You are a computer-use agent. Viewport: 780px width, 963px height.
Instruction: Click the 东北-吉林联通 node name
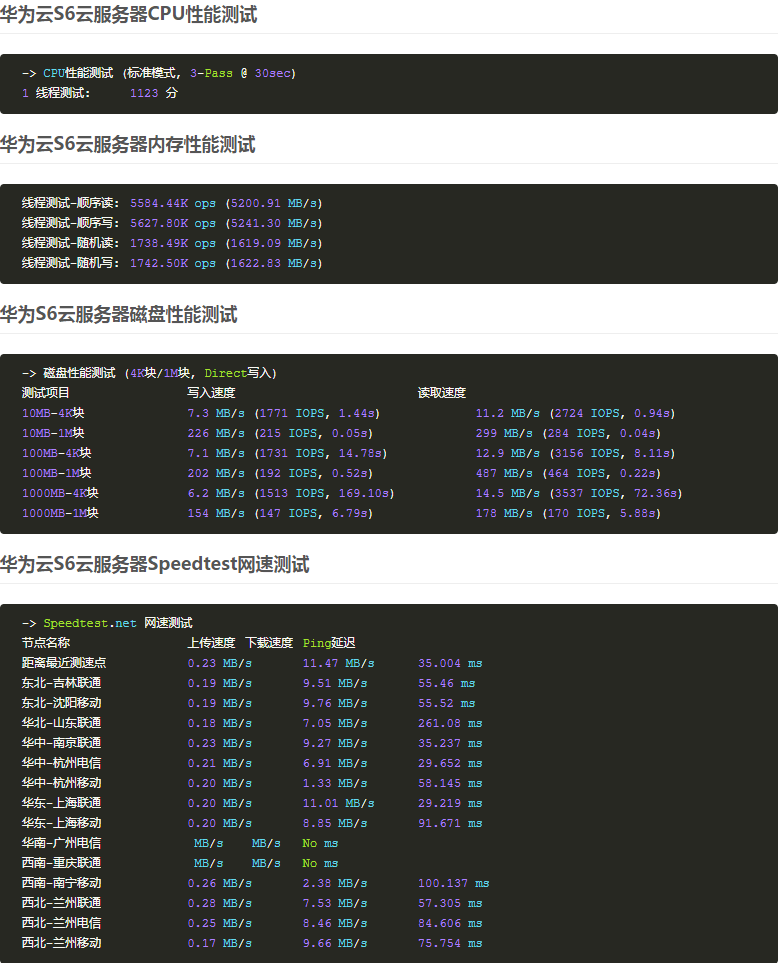click(x=61, y=683)
